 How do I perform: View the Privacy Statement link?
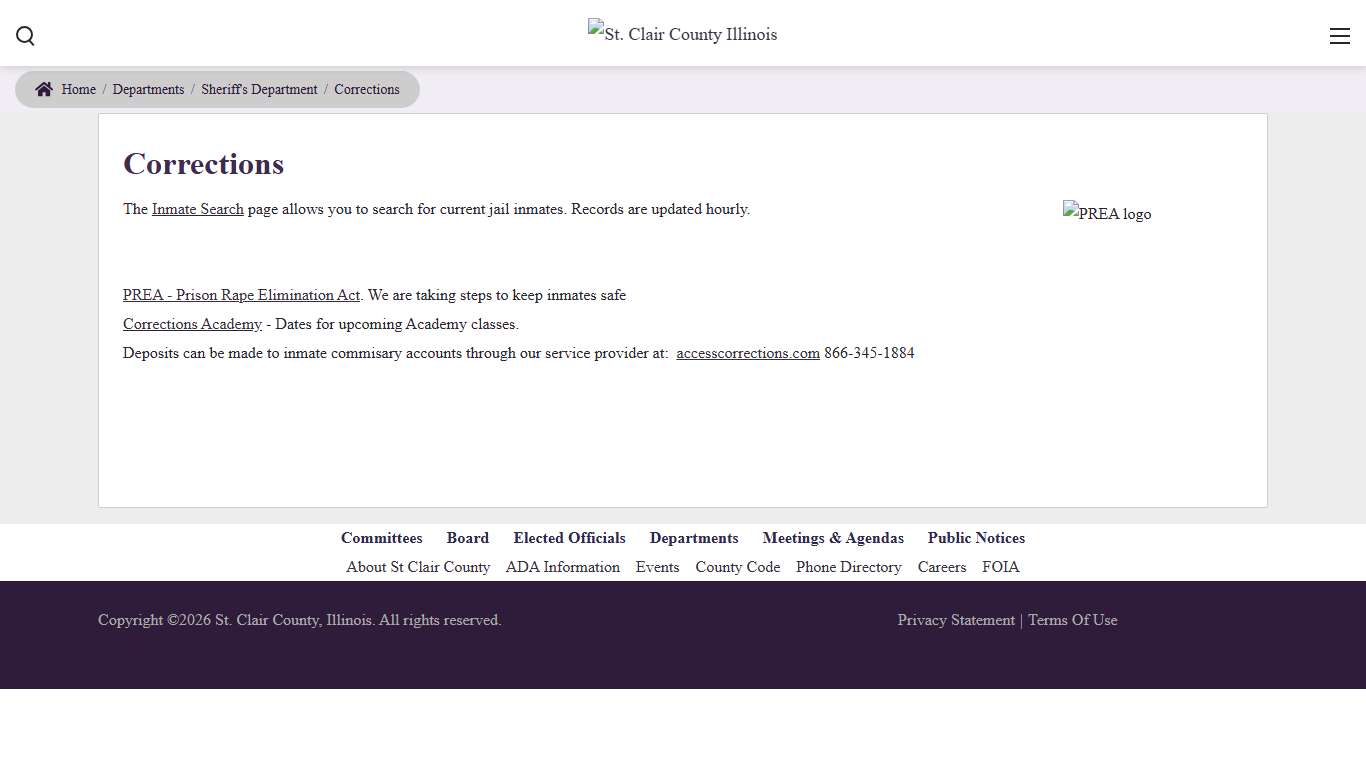pos(956,620)
